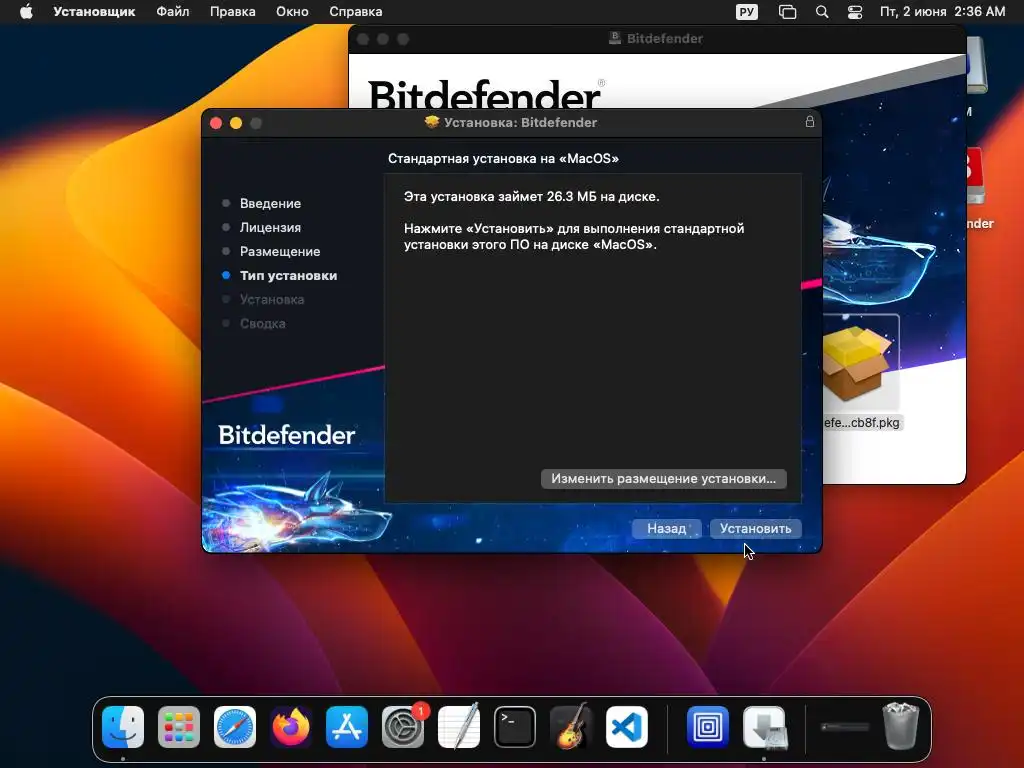Click the red Bitdefender volume icon on desktop
This screenshot has width=1024, height=768.
point(975,176)
